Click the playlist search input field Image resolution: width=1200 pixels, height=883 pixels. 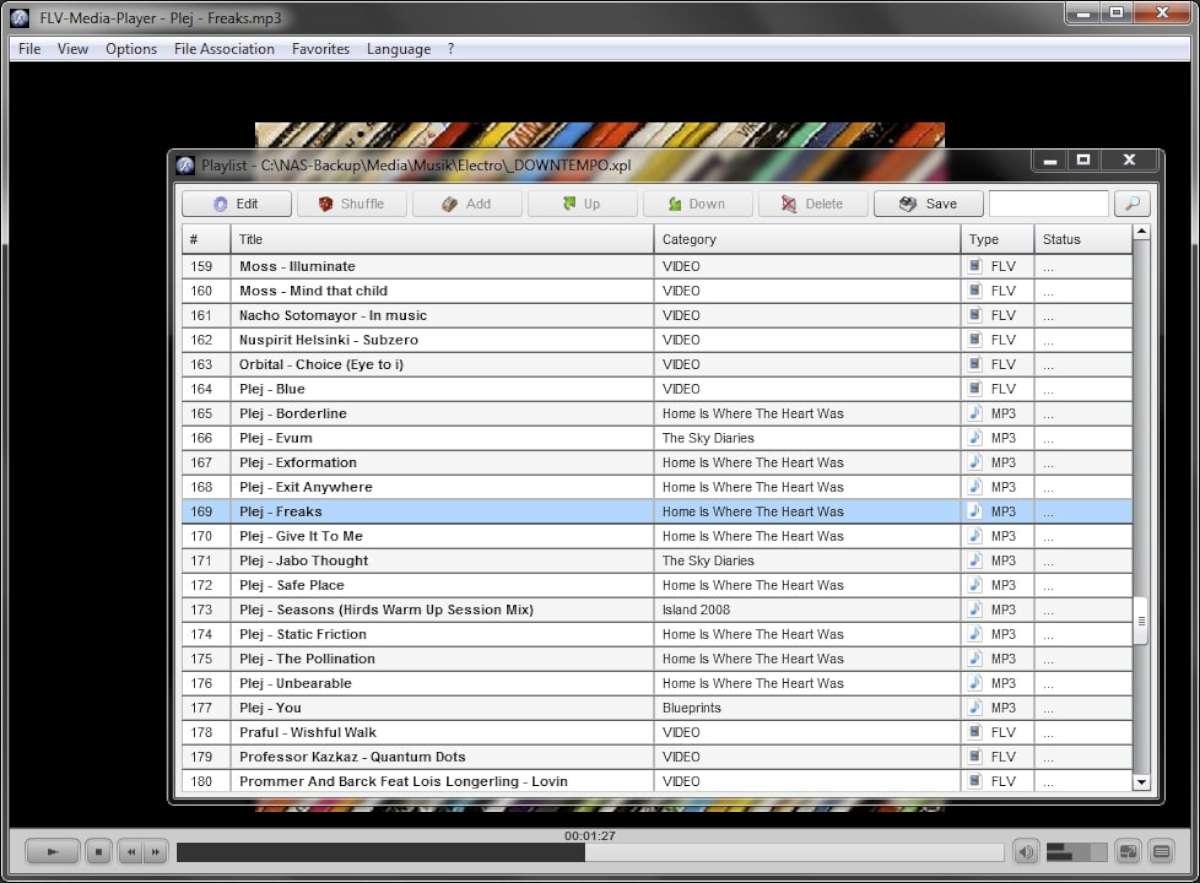(x=1048, y=204)
